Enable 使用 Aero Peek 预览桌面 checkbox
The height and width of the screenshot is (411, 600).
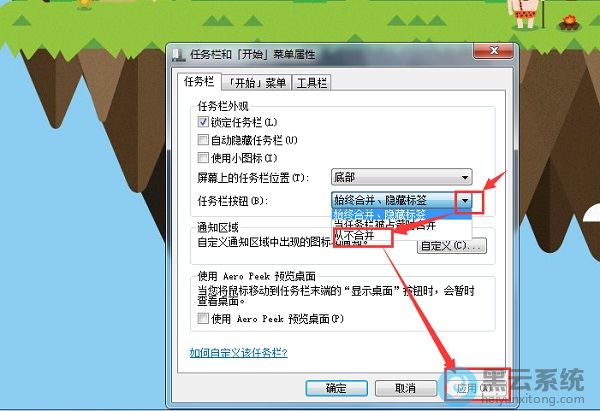pyautogui.click(x=203, y=318)
